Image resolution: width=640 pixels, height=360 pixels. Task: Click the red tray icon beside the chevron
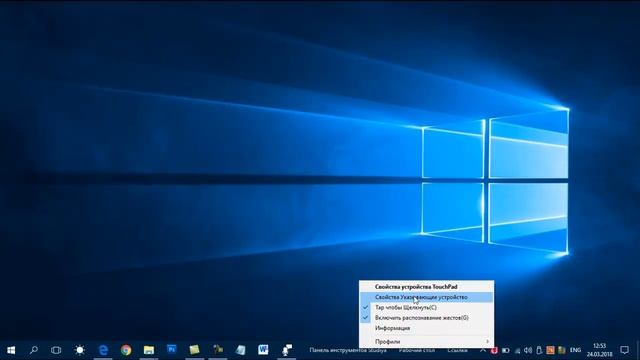tap(494, 350)
